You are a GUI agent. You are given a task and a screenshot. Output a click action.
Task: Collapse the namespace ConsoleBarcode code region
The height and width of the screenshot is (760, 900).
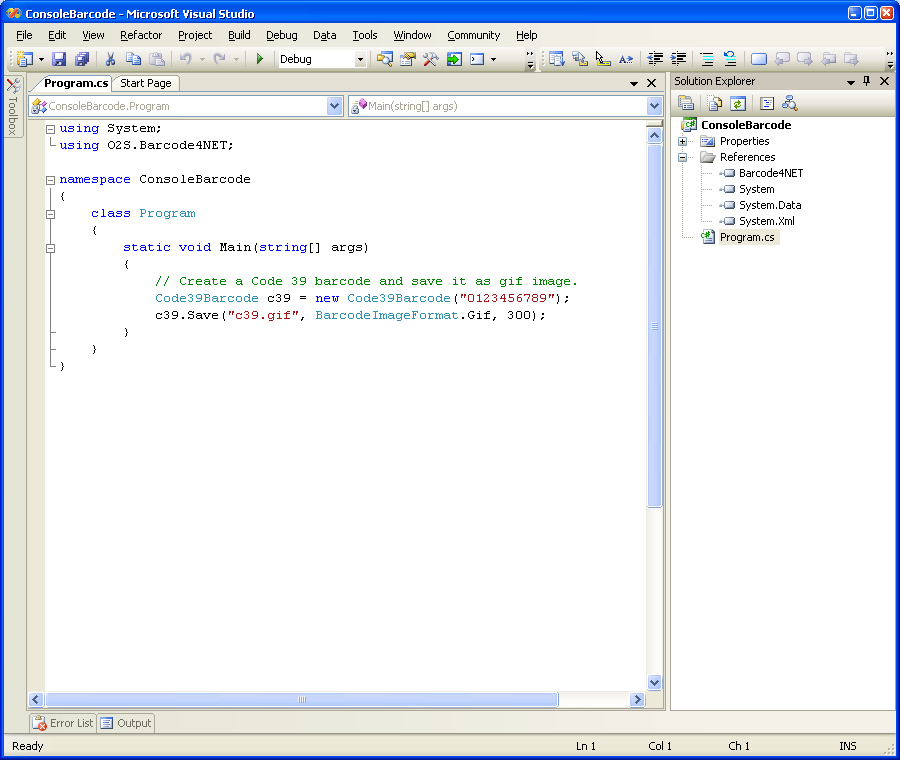click(50, 180)
